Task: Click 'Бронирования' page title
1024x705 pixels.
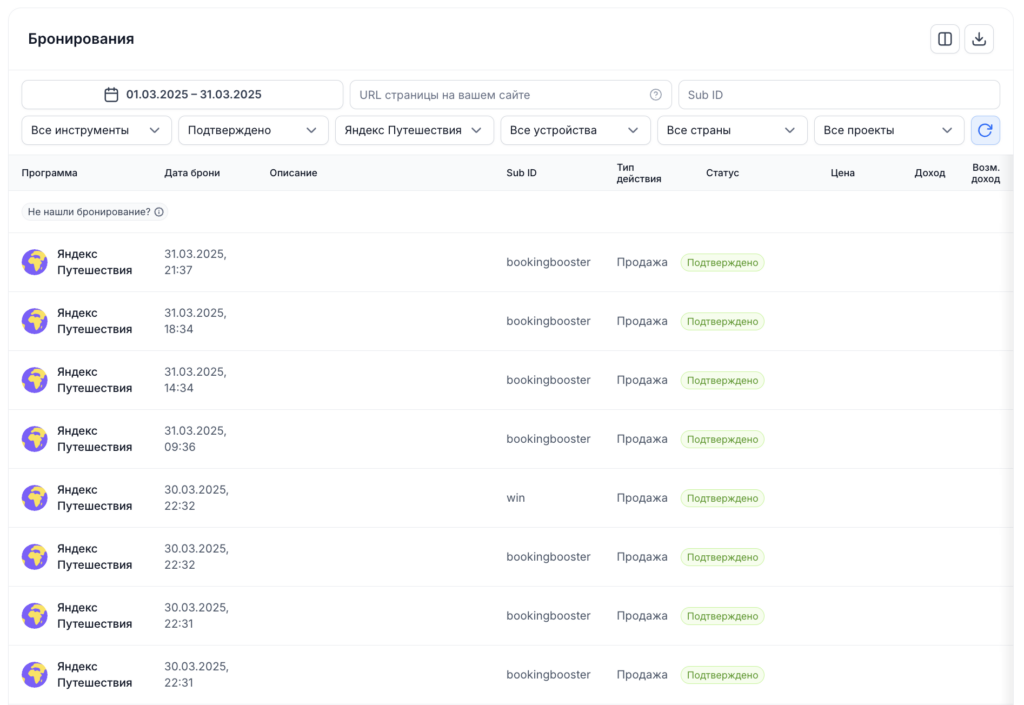Action: point(81,39)
